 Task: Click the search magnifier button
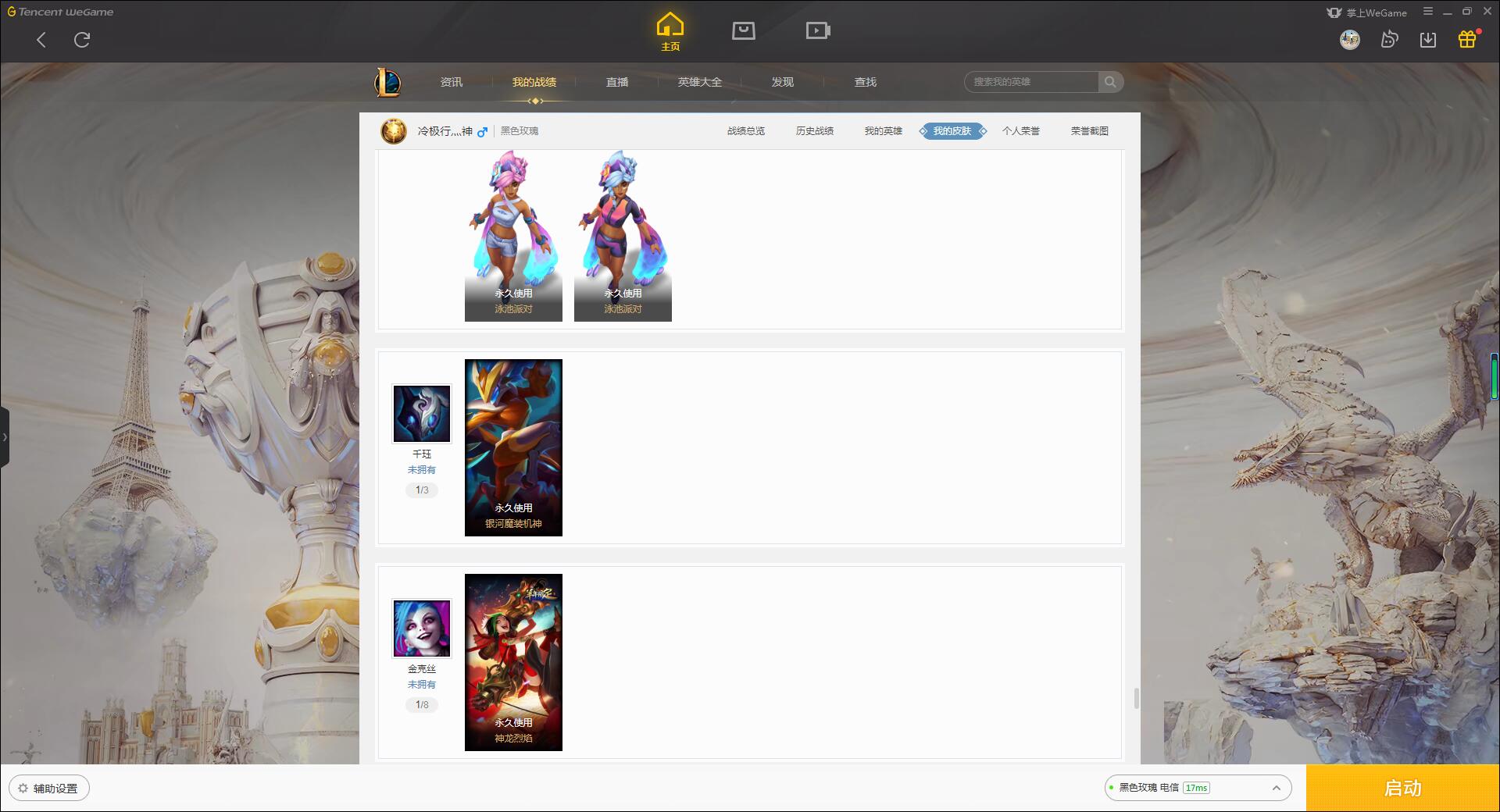[1110, 82]
